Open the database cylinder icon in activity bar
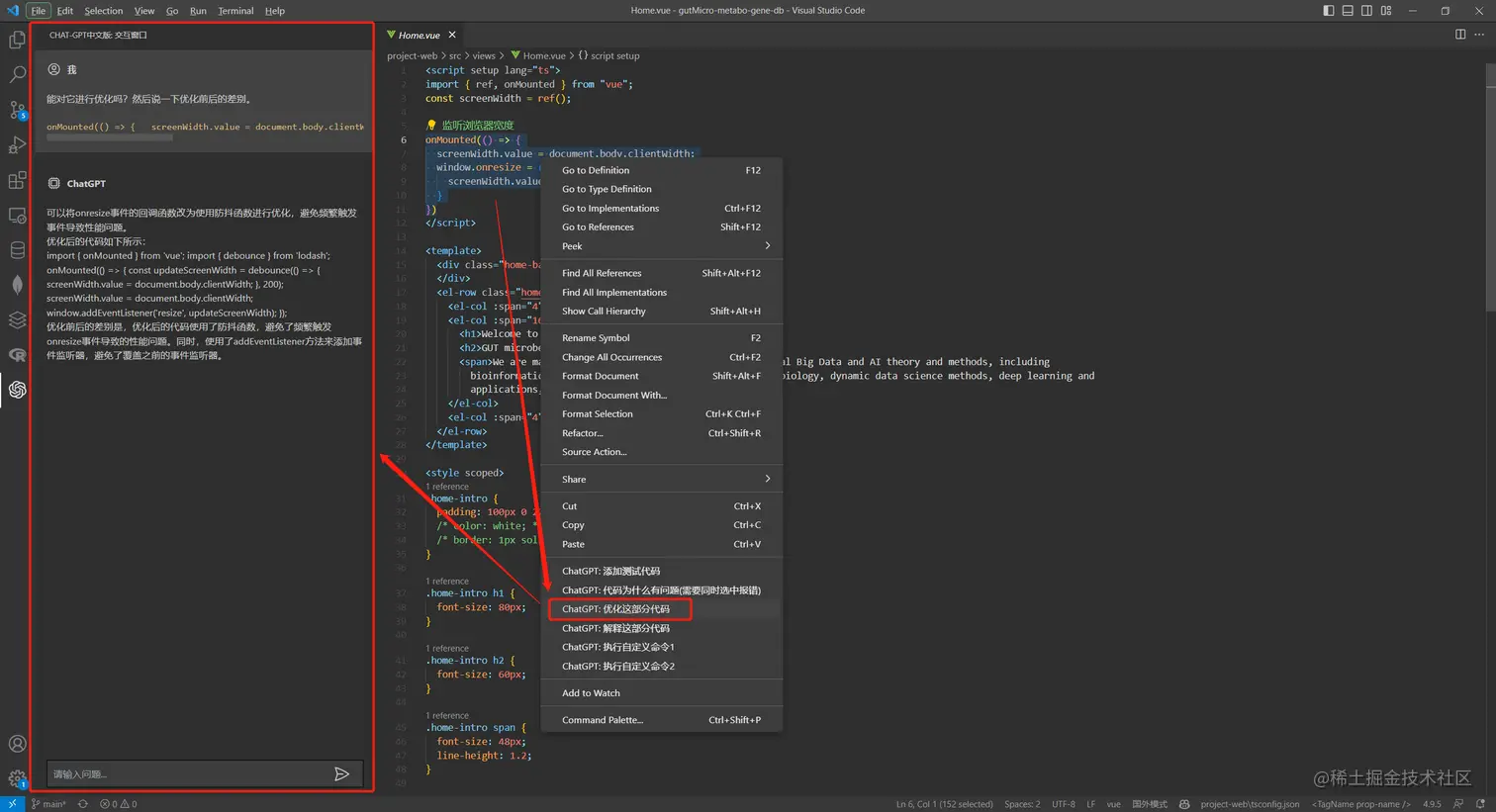 pyautogui.click(x=17, y=250)
